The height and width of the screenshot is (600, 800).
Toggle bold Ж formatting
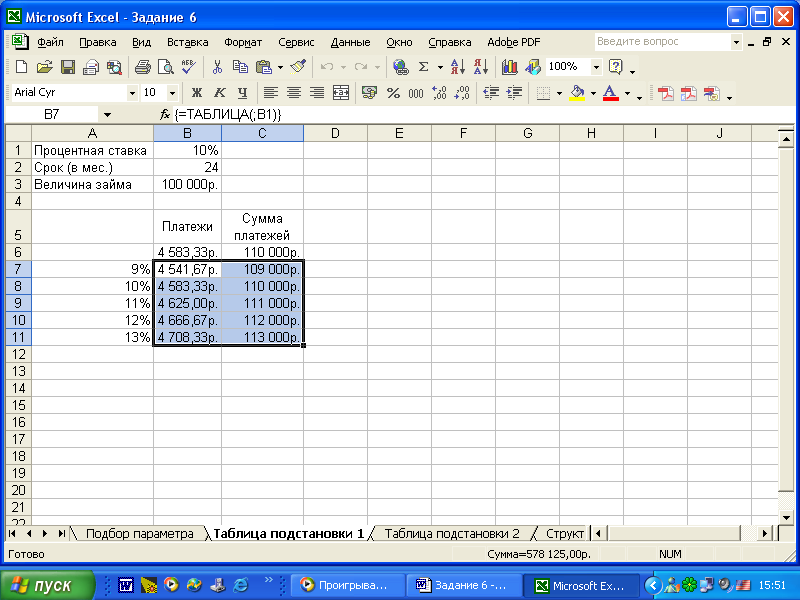pyautogui.click(x=196, y=93)
